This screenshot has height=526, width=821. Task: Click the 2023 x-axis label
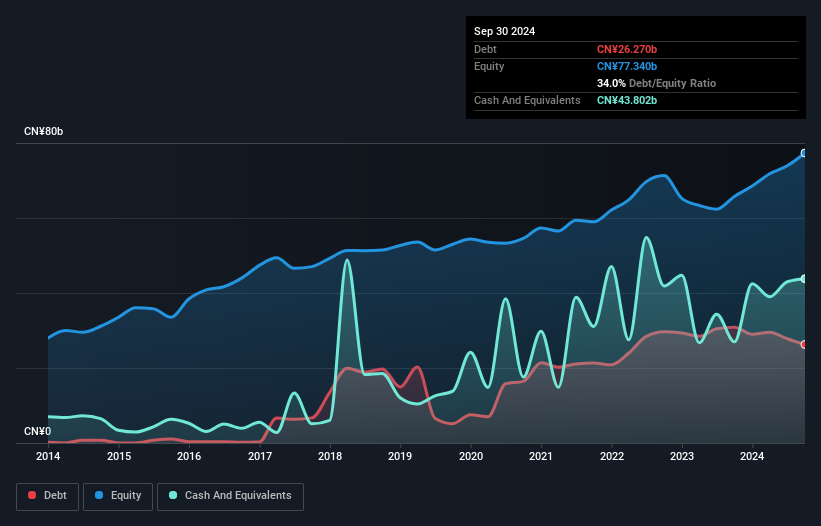pyautogui.click(x=682, y=456)
